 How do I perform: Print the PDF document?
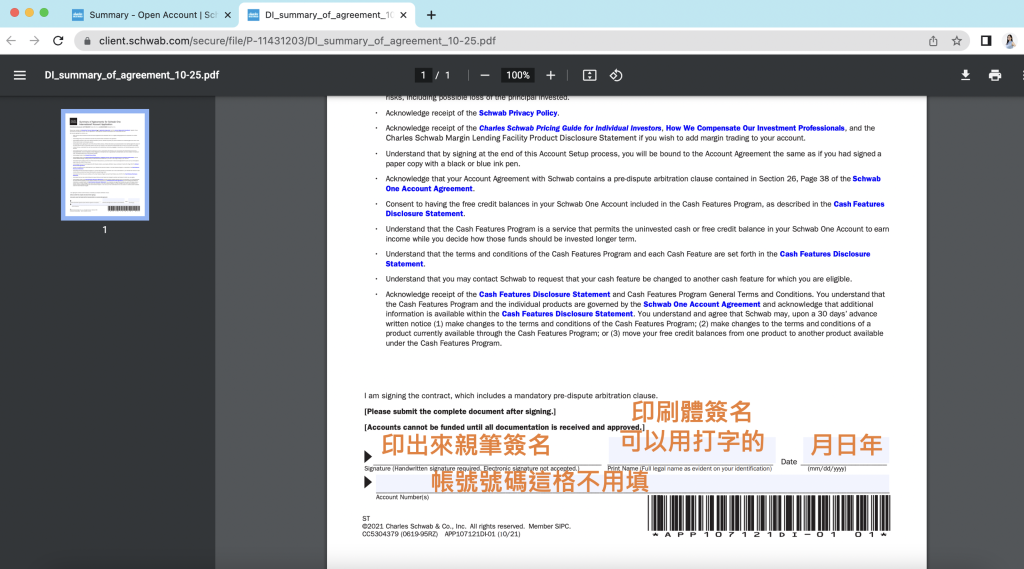995,75
